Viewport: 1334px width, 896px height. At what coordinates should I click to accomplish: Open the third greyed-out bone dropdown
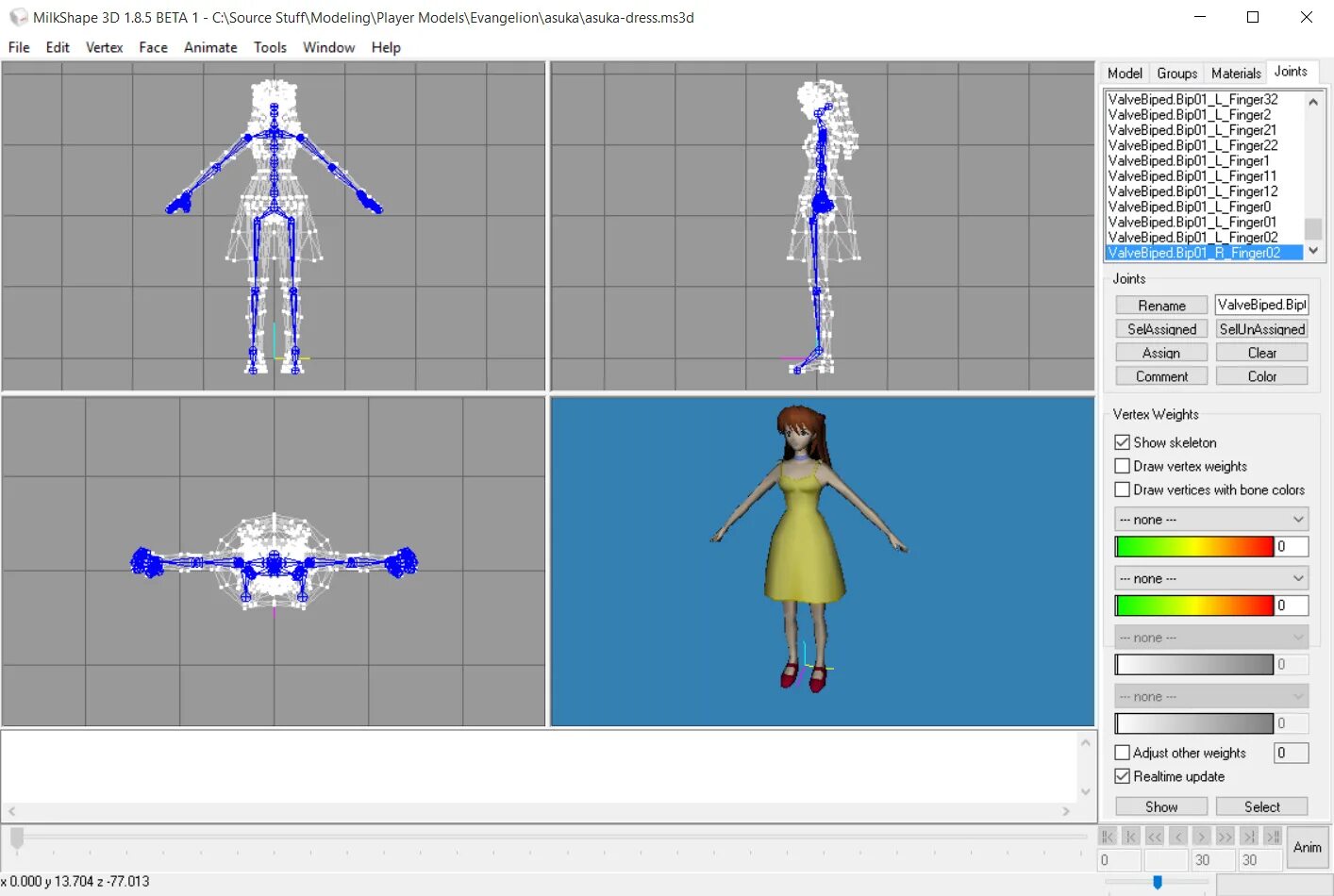(1211, 638)
